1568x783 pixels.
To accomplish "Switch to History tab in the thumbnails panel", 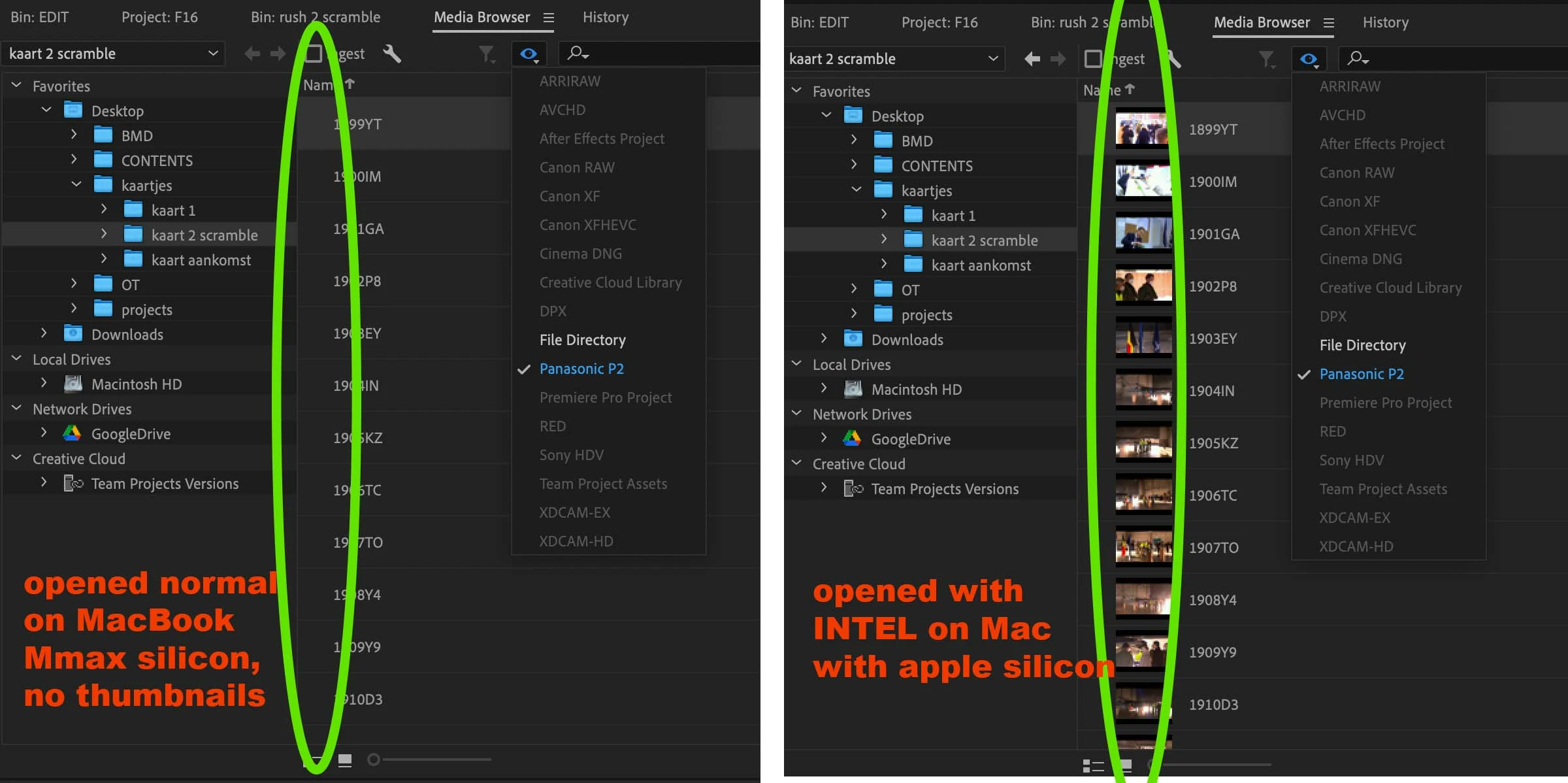I will [1385, 23].
